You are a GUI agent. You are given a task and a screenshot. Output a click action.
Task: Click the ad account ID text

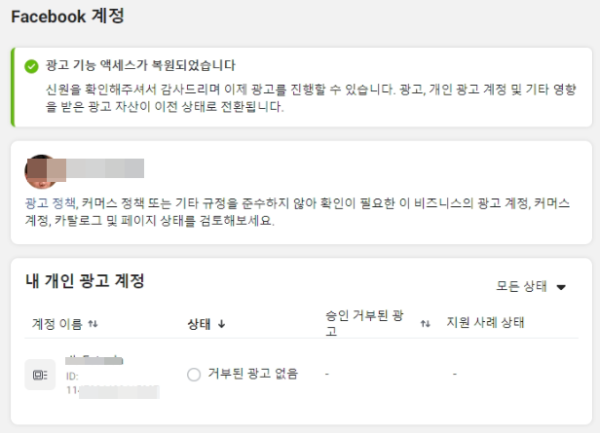tap(112, 384)
